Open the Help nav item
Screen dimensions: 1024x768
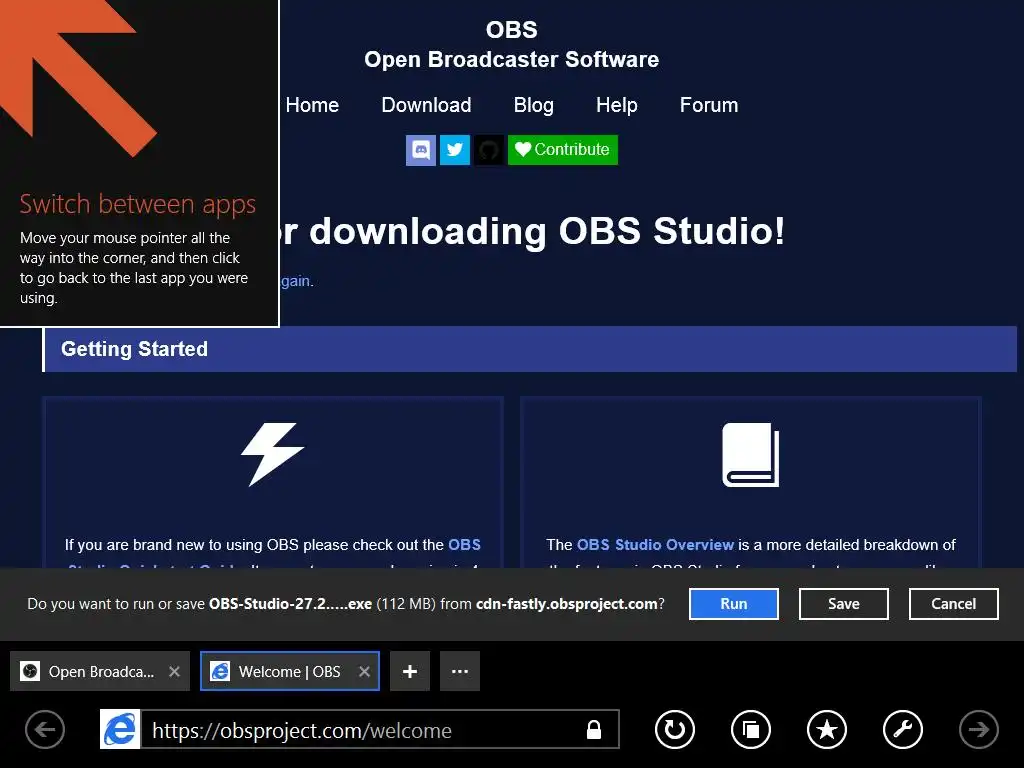[616, 105]
